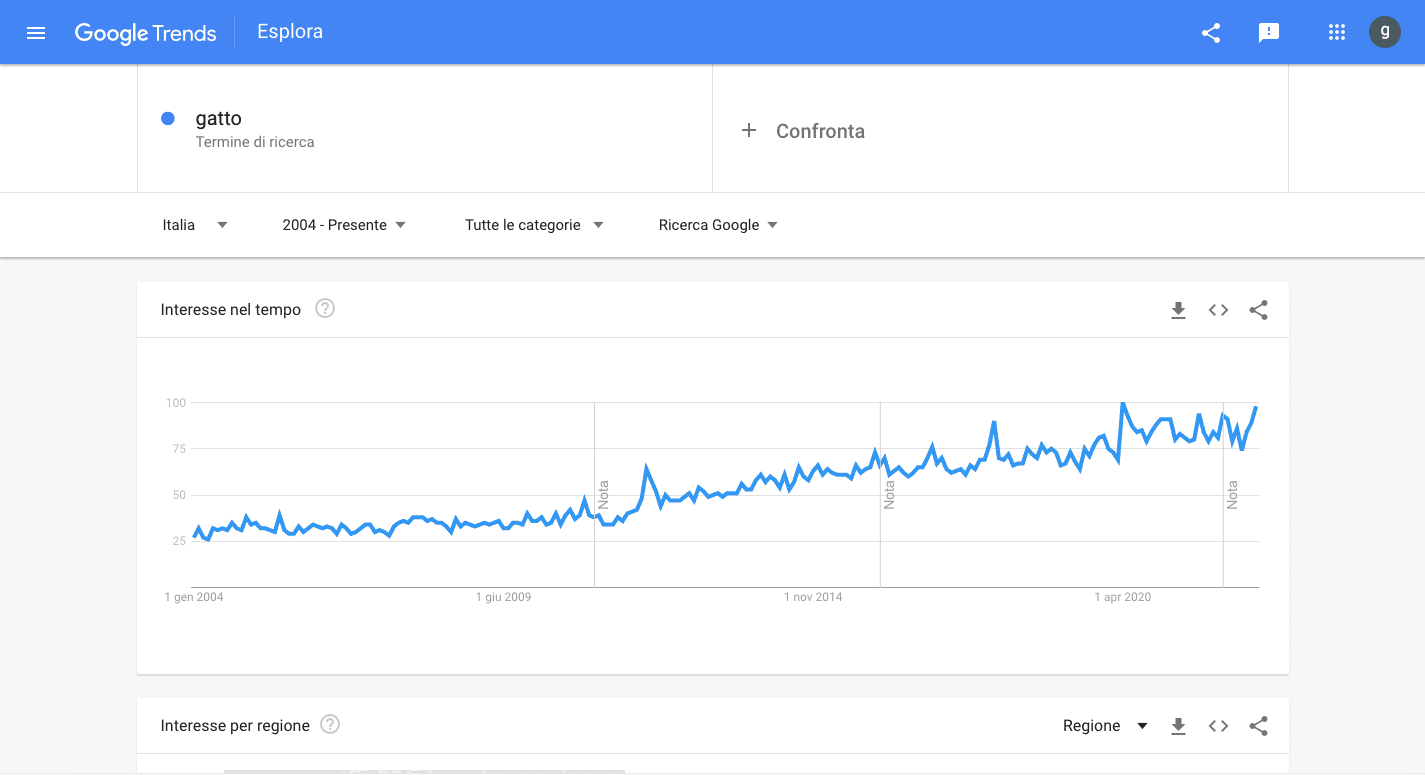Click the feedback icon in the header
The height and width of the screenshot is (775, 1425).
(x=1269, y=32)
